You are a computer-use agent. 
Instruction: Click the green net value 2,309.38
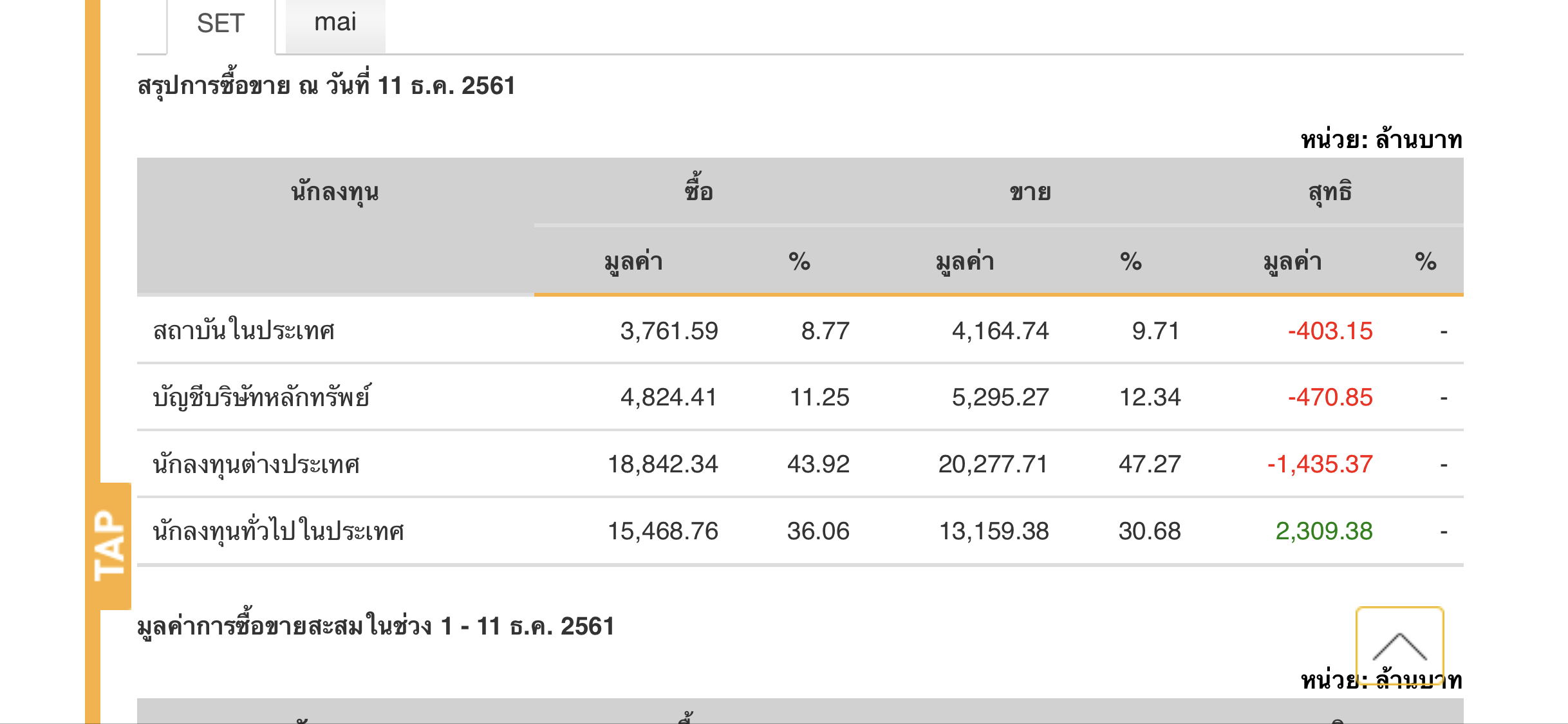click(x=1324, y=531)
